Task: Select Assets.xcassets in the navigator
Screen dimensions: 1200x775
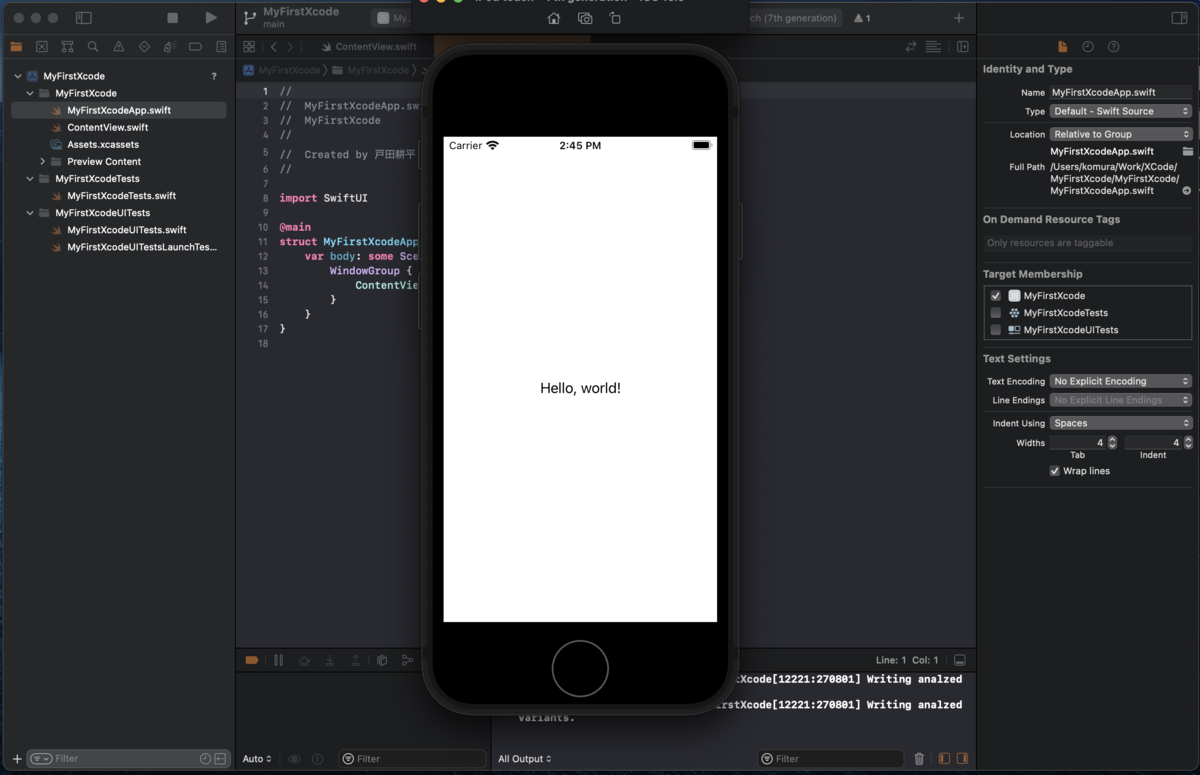Action: pyautogui.click(x=103, y=144)
